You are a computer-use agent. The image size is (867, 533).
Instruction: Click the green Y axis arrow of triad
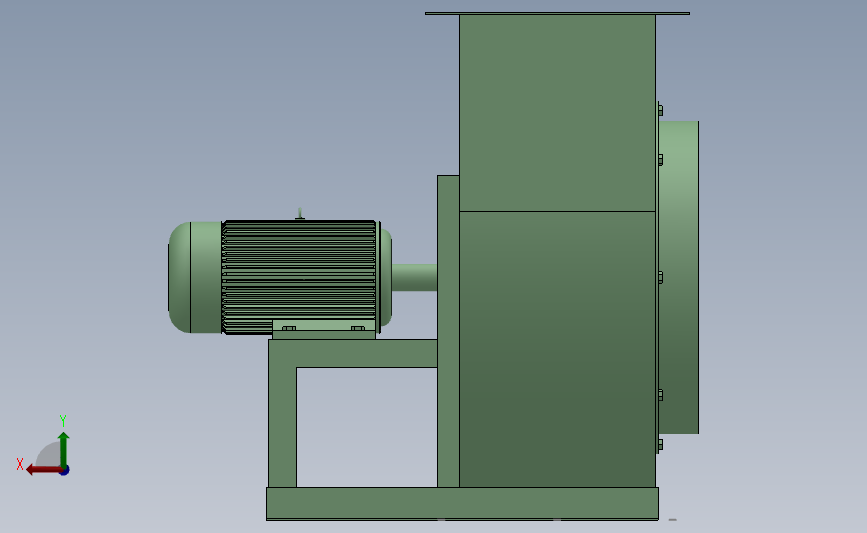tap(64, 450)
